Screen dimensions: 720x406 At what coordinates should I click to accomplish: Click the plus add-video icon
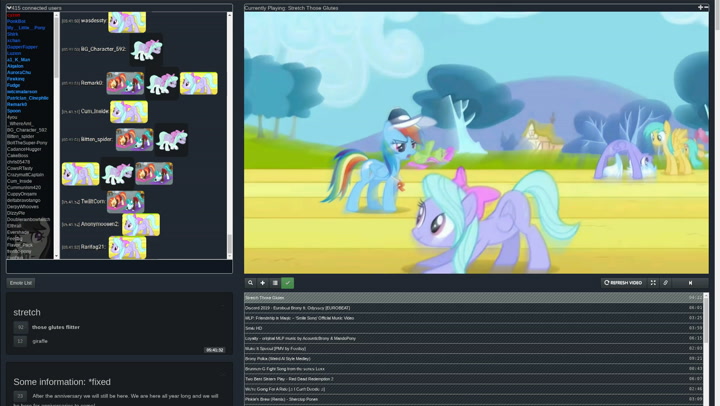tap(263, 283)
